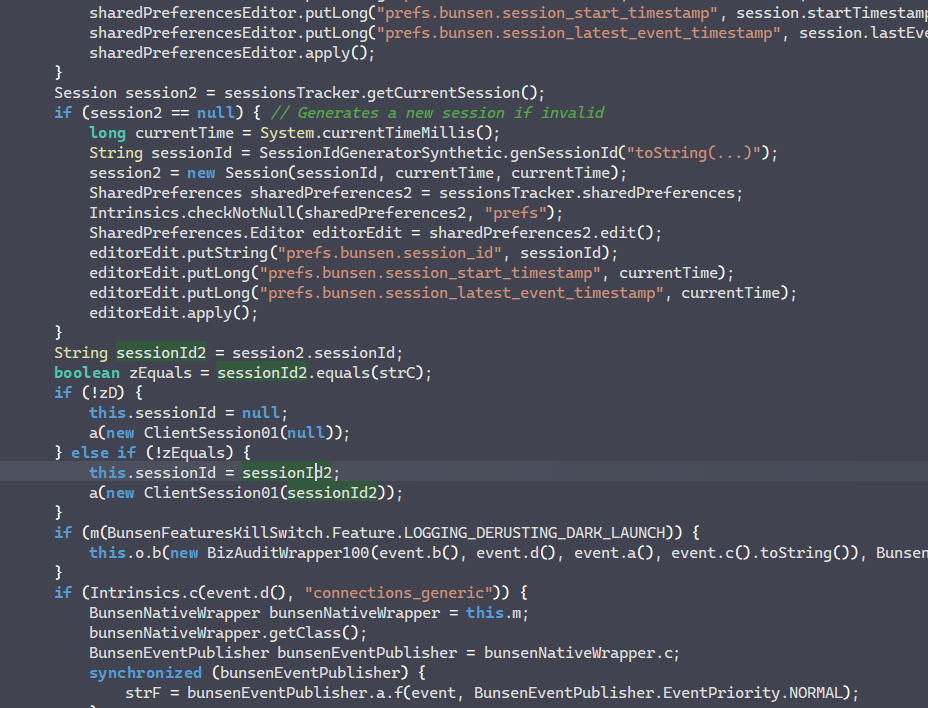This screenshot has width=928, height=708.
Task: Click "Intrinsics.checkNotNull" call
Action: click(192, 213)
